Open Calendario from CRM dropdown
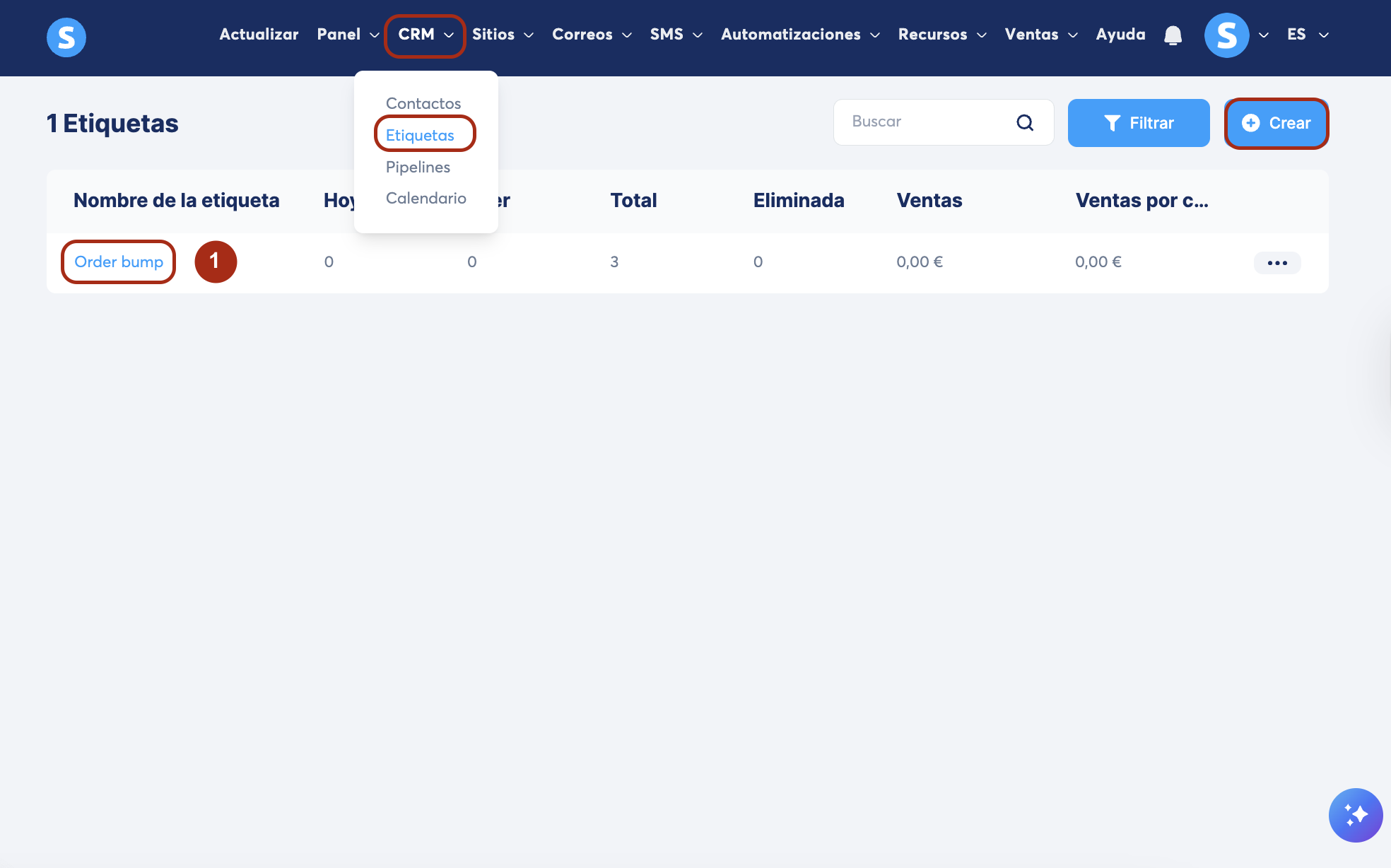This screenshot has height=868, width=1391. pos(425,198)
